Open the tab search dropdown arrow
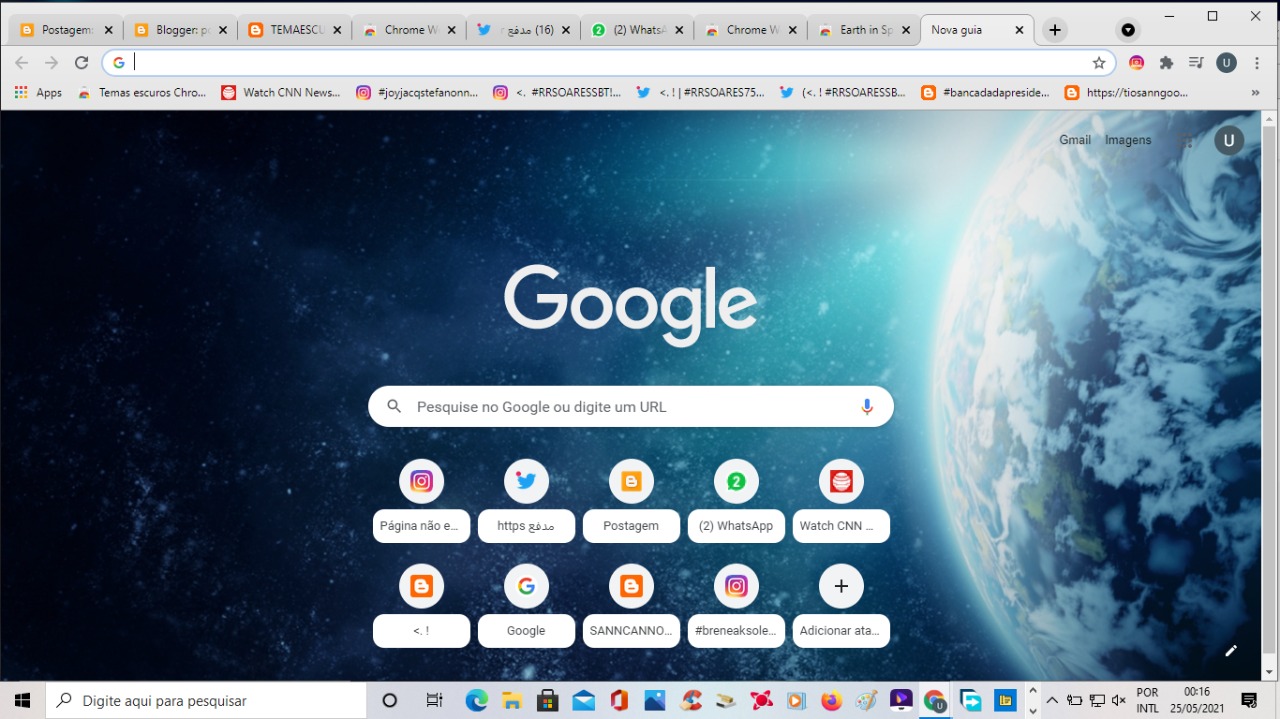Viewport: 1280px width, 719px height. 1128,30
